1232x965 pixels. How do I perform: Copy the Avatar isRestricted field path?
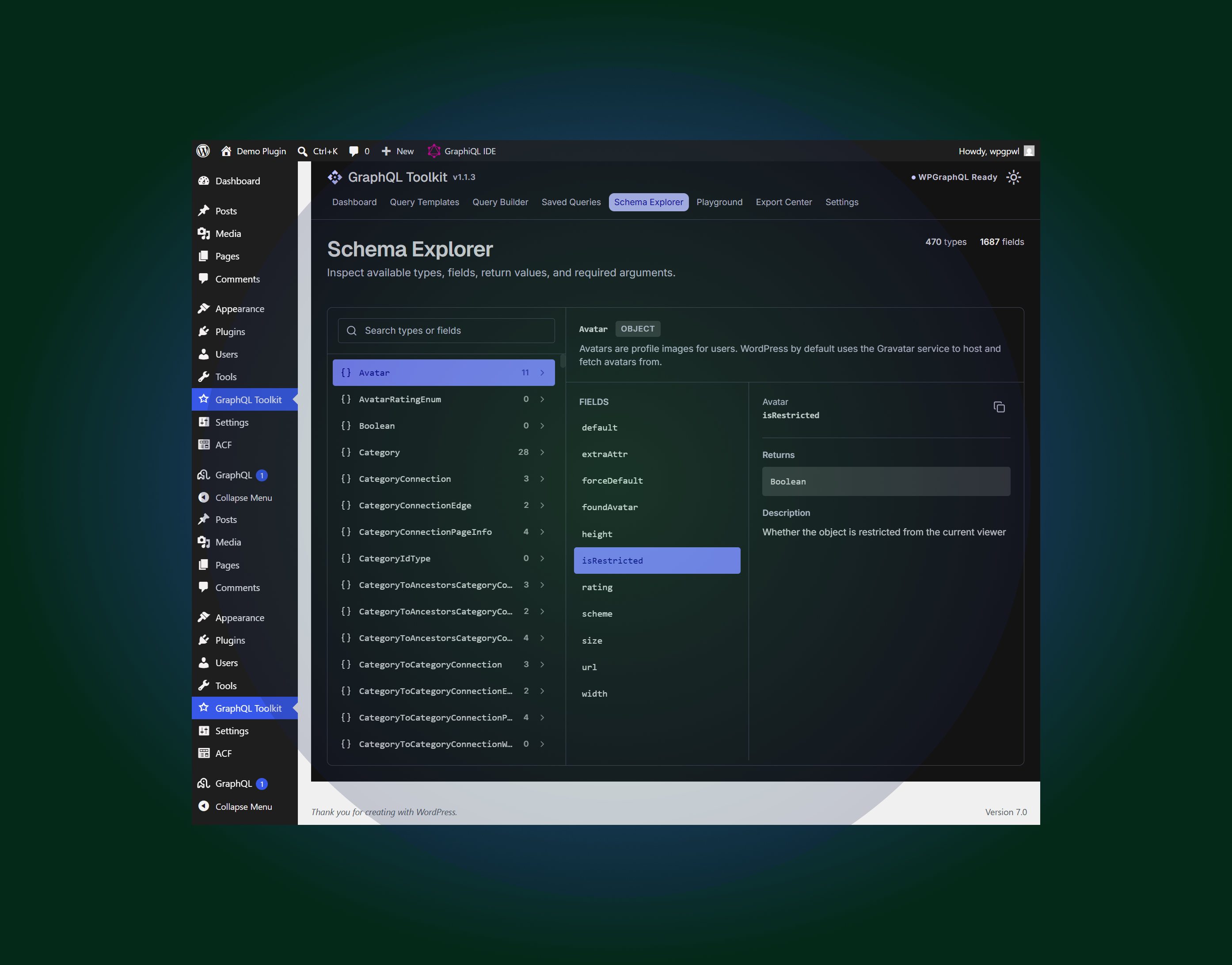[x=999, y=407]
